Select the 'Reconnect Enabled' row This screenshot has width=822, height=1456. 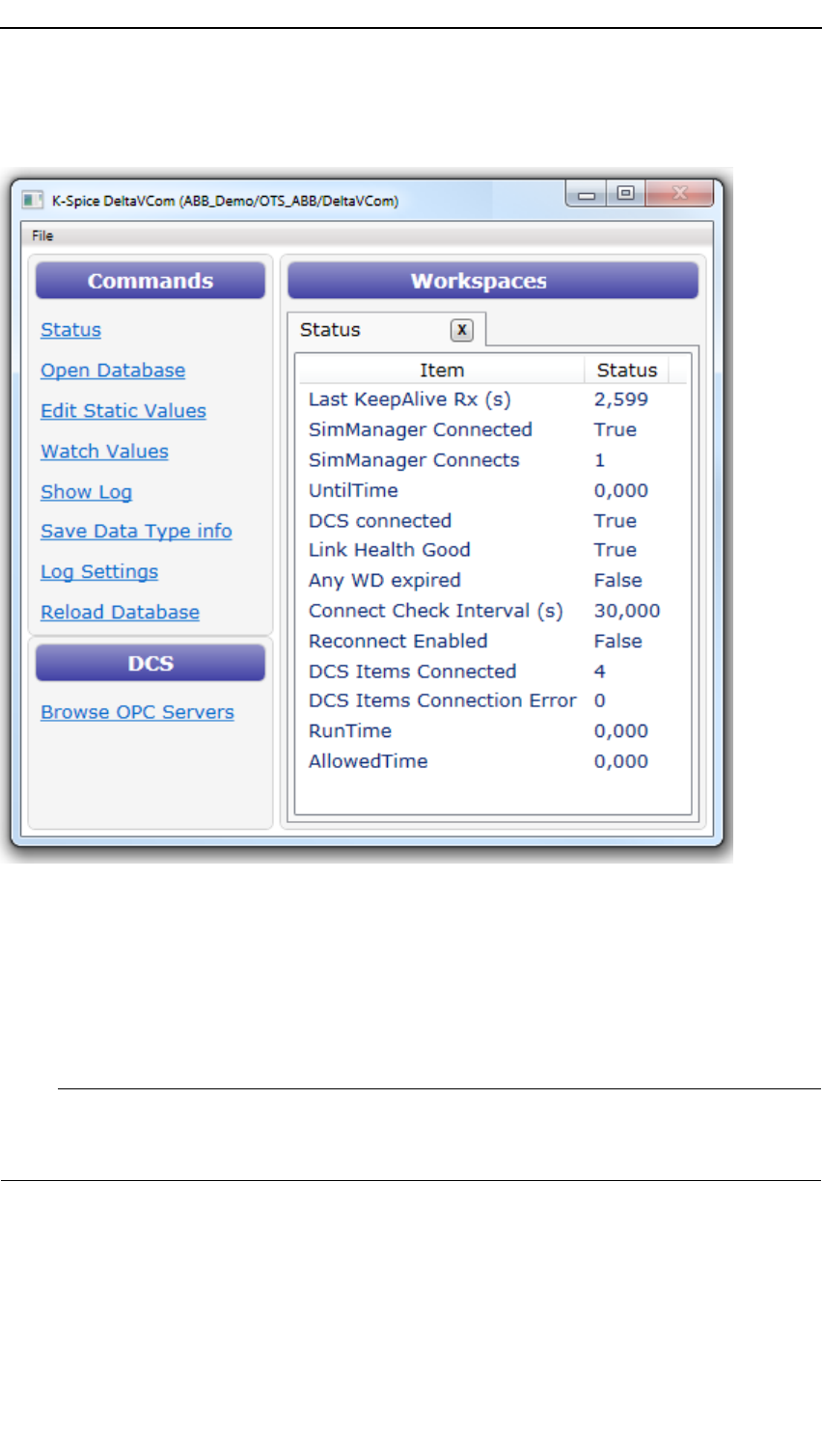pyautogui.click(x=493, y=642)
